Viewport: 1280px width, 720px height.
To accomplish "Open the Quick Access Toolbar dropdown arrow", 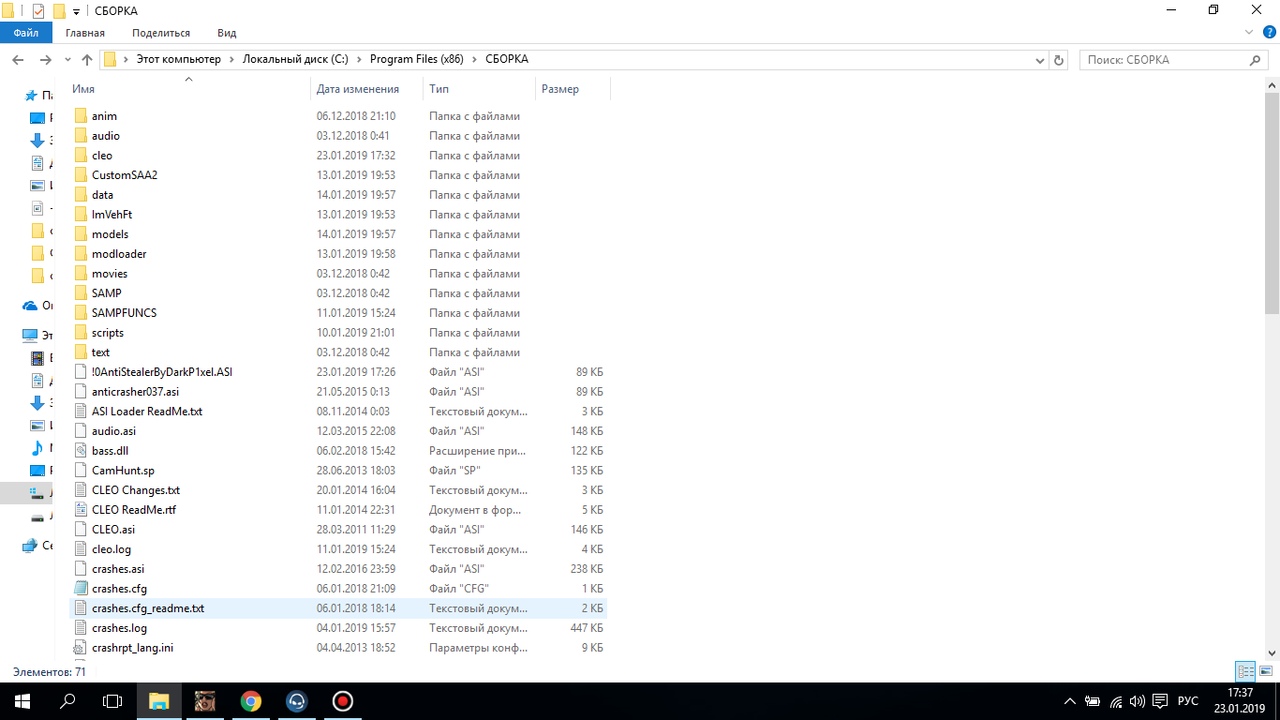I will [x=77, y=11].
